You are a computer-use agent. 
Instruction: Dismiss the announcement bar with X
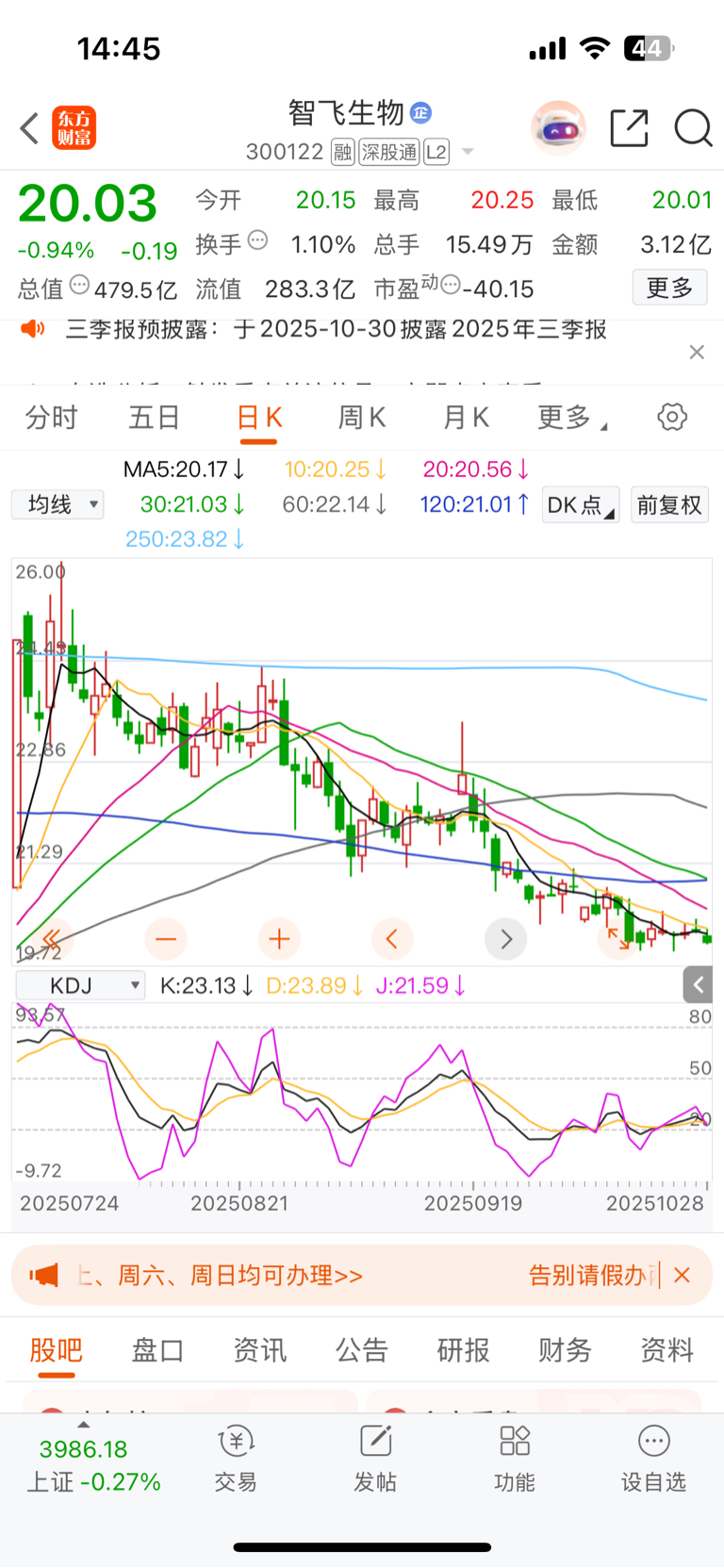tap(697, 352)
